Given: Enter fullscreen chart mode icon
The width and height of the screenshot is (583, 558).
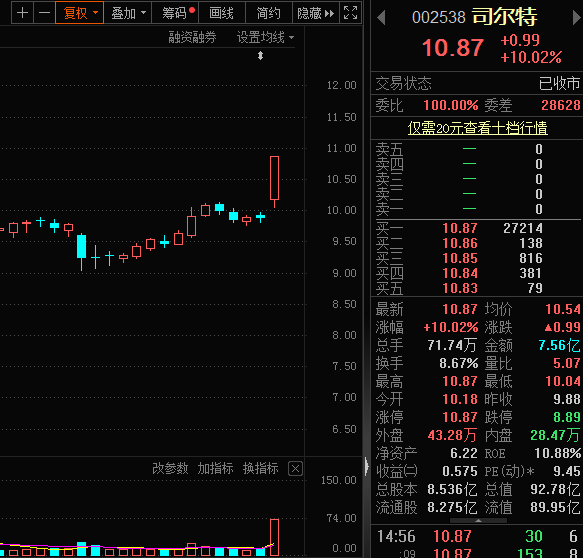Looking at the screenshot, I should (x=350, y=13).
